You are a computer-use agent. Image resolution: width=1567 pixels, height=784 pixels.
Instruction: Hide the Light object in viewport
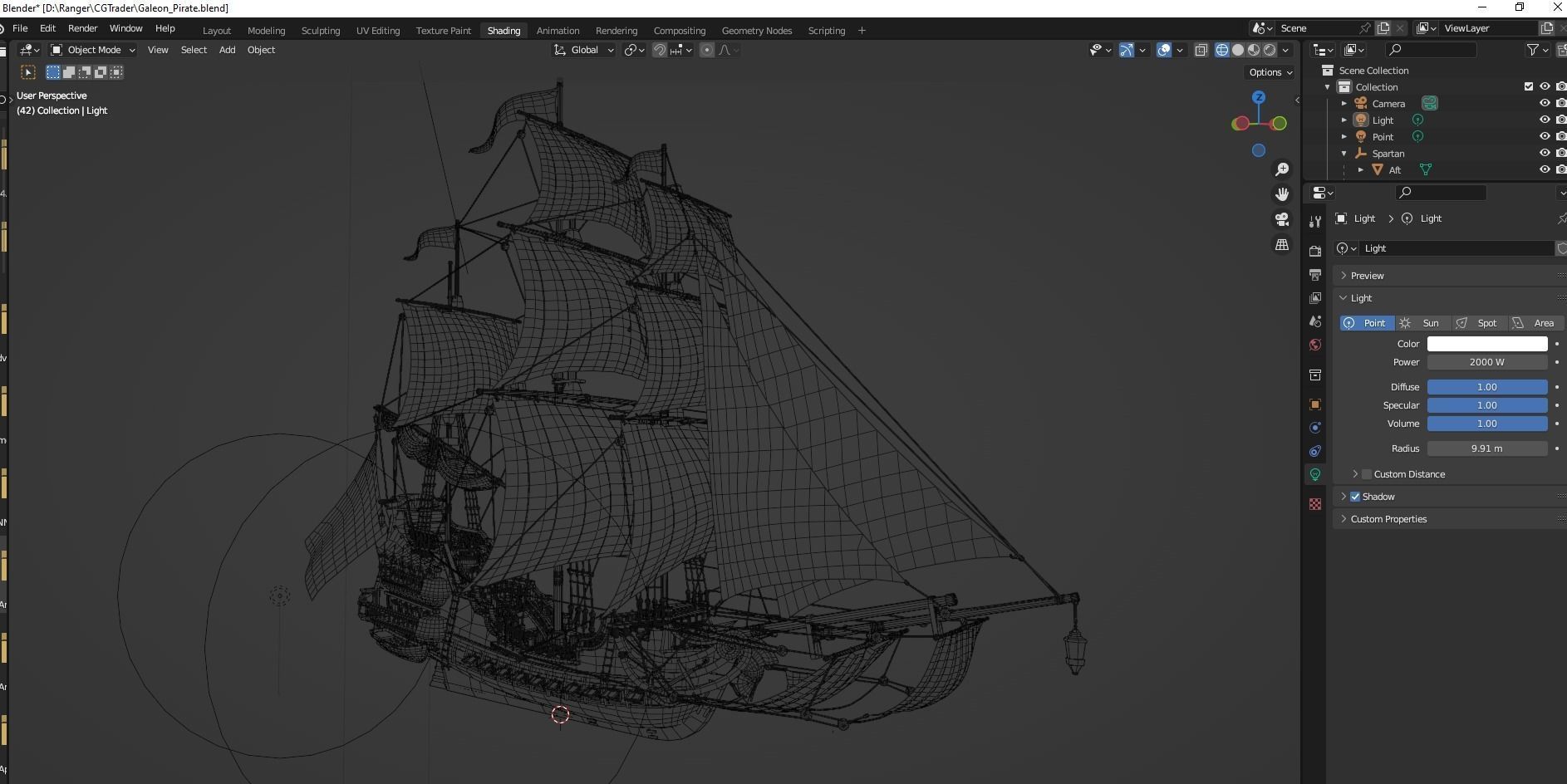click(1545, 120)
